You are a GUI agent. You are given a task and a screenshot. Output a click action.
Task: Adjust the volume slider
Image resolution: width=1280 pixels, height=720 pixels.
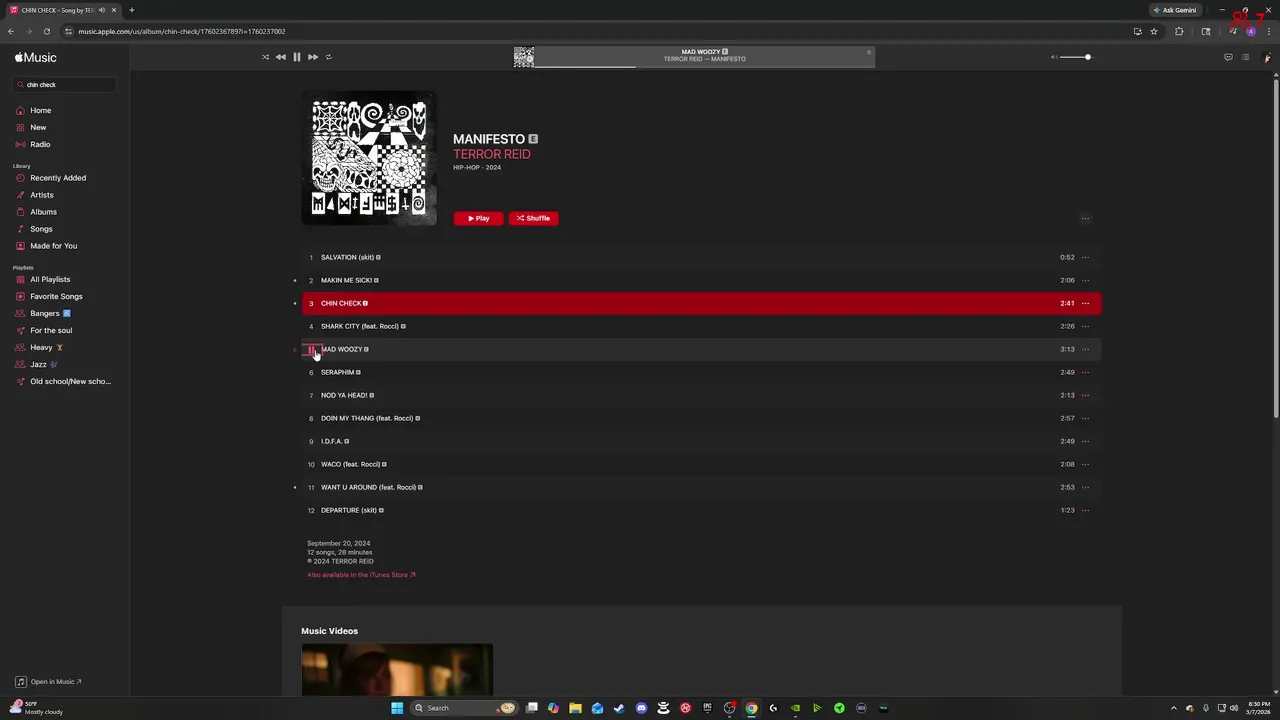coord(1076,57)
